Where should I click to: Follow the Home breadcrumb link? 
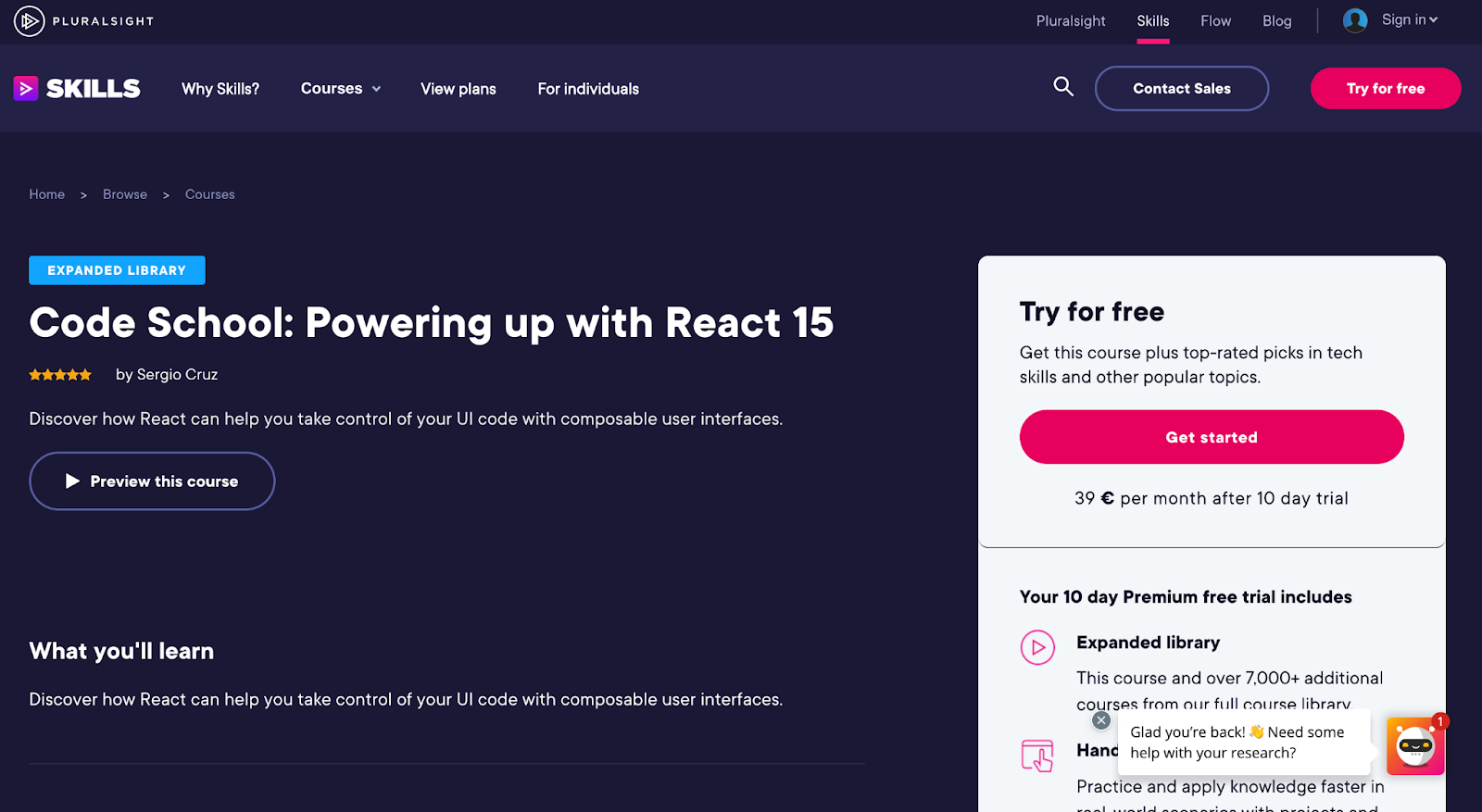46,194
